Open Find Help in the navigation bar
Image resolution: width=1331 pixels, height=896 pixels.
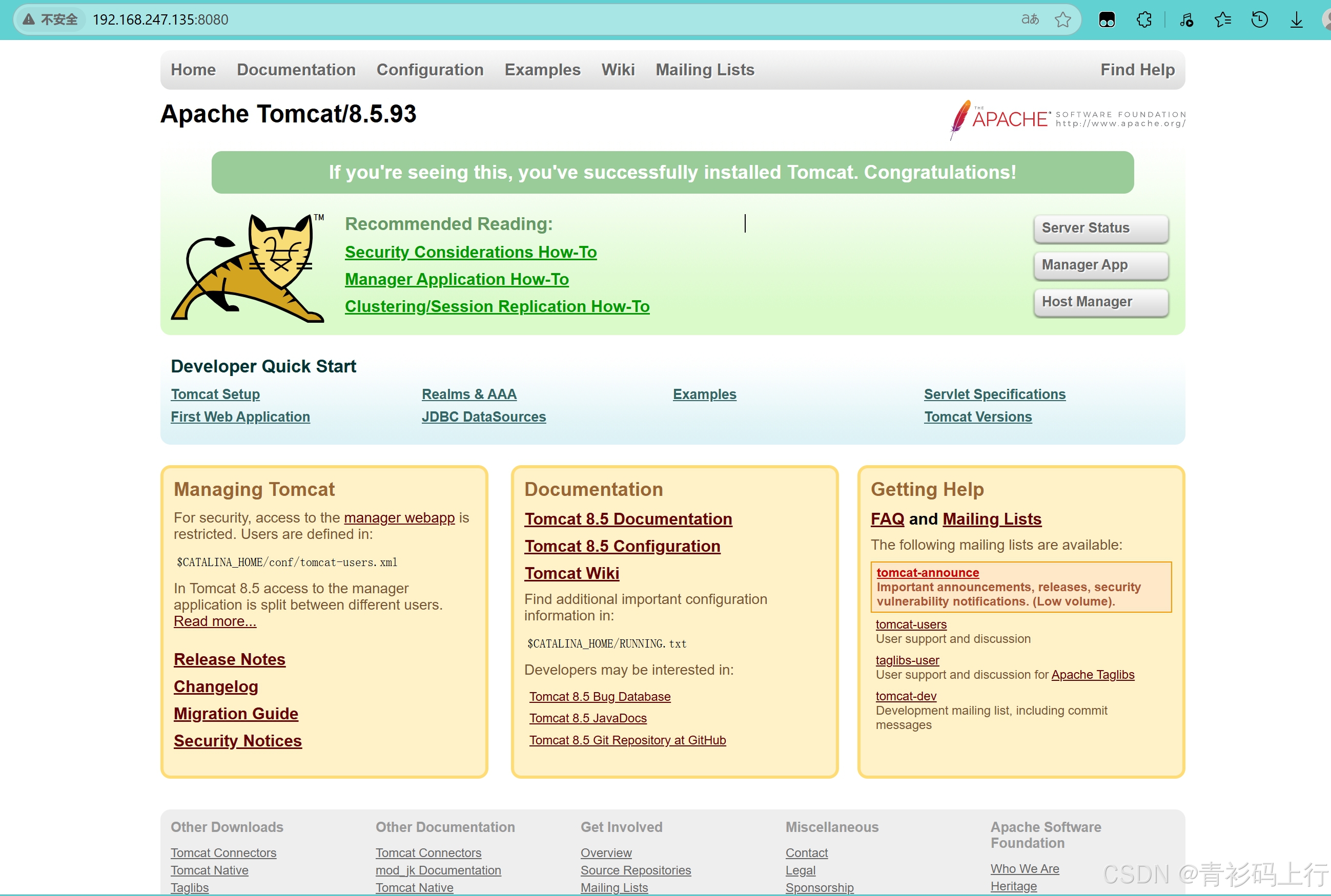tap(1137, 70)
